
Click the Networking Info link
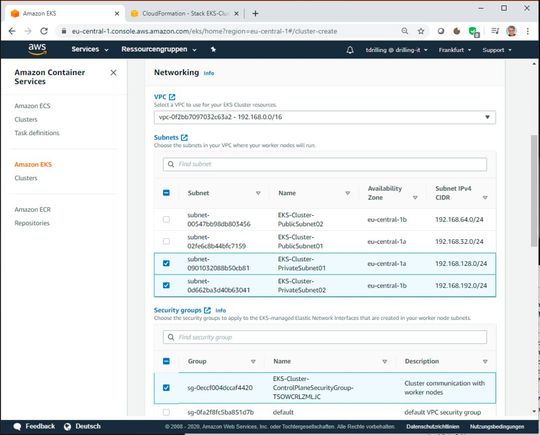[209, 73]
